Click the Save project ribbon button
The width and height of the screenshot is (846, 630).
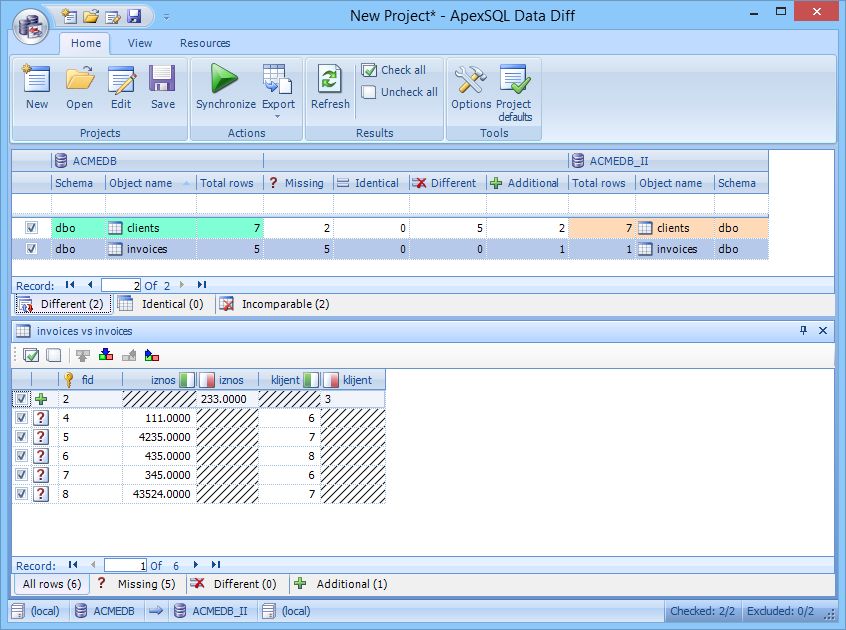162,87
